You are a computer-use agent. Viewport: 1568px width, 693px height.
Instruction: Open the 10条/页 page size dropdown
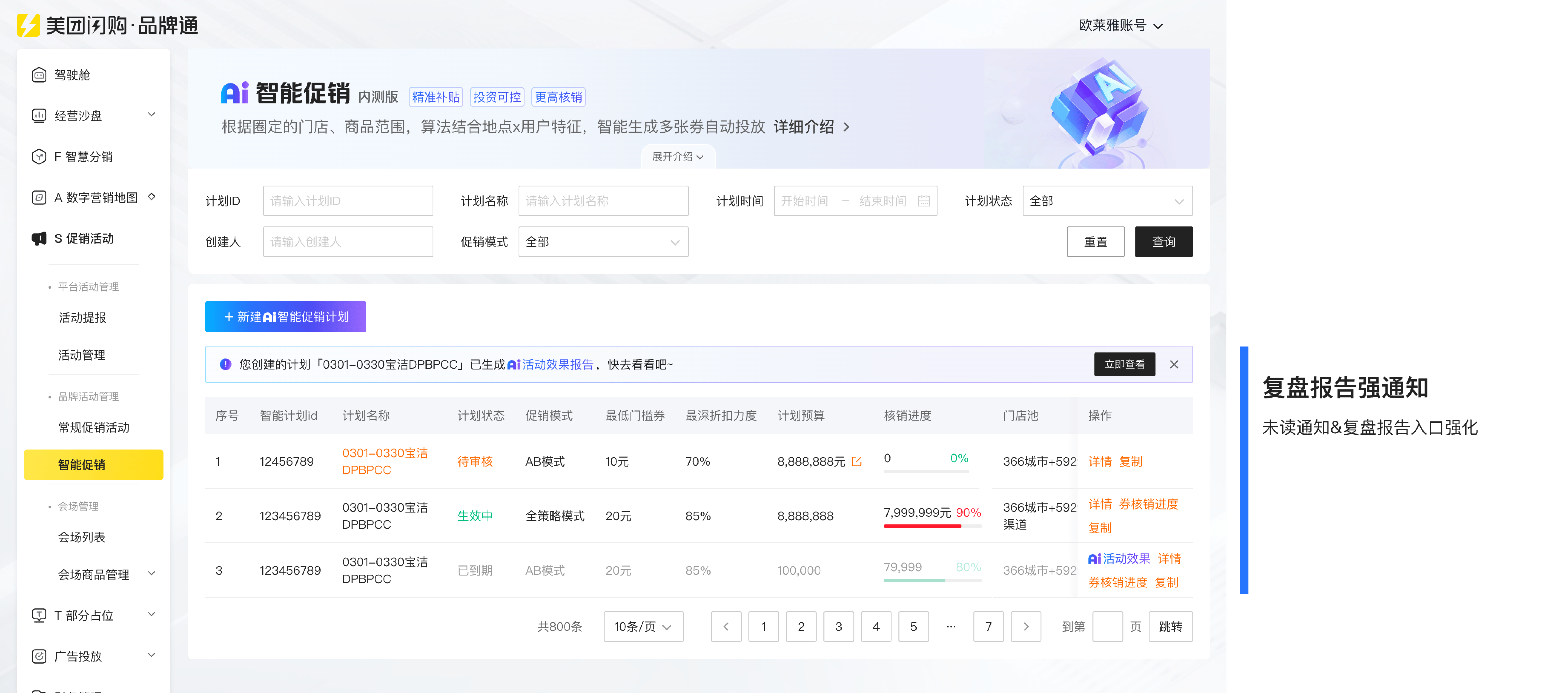coord(643,627)
